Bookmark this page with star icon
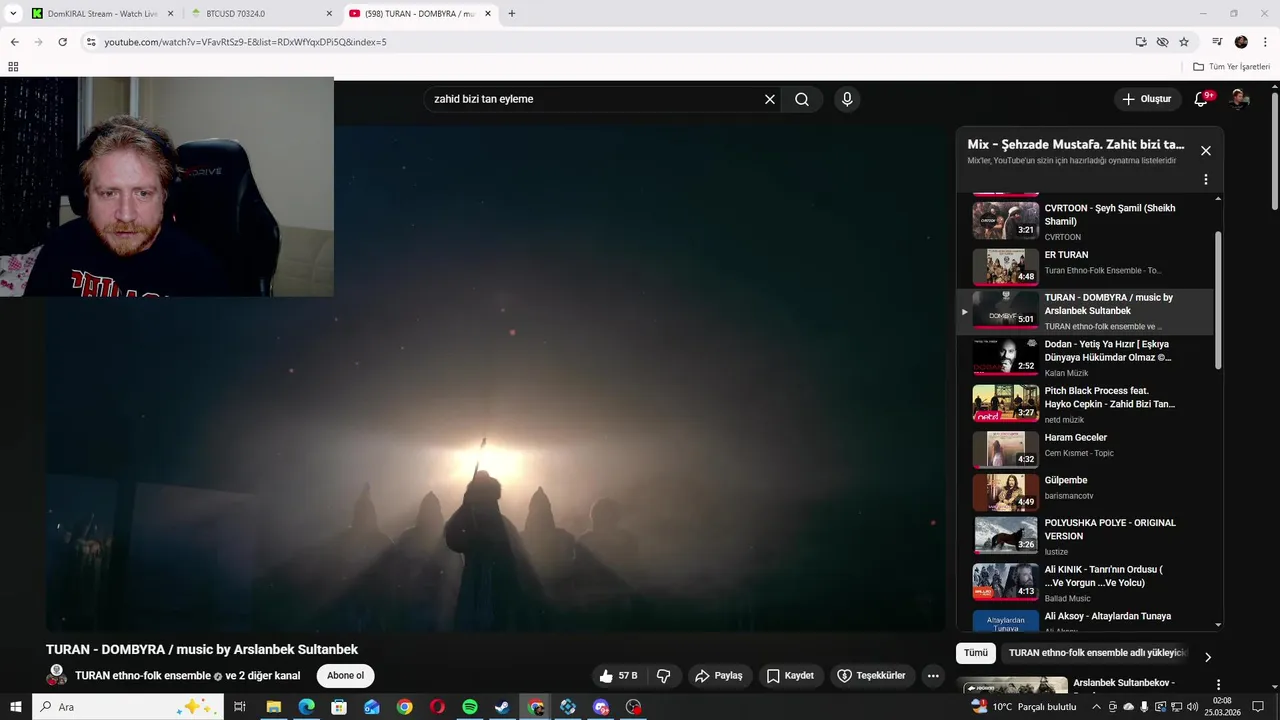Screen dimensions: 1280x720 tap(1184, 42)
